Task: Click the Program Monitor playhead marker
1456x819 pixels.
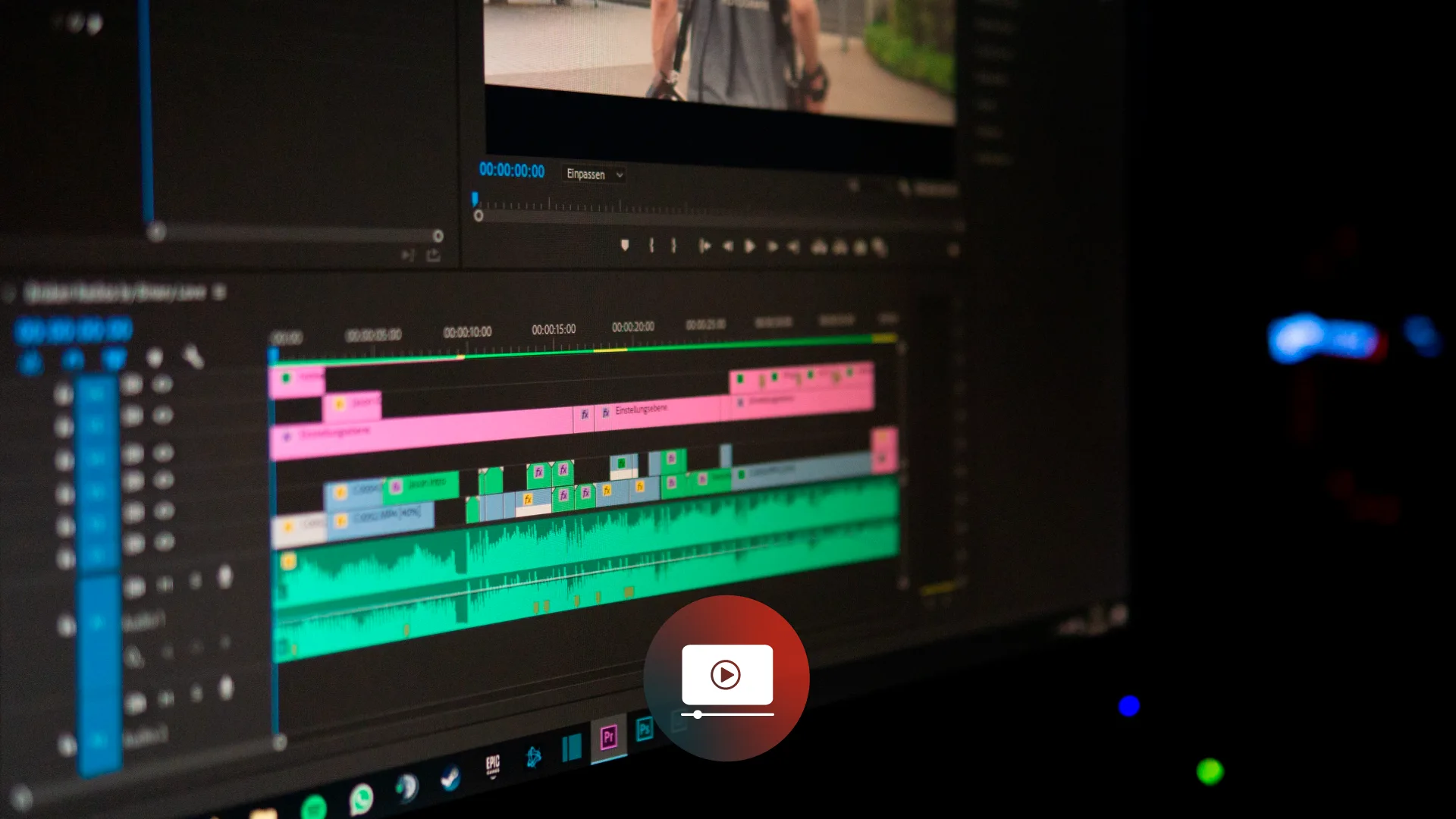Action: click(475, 199)
